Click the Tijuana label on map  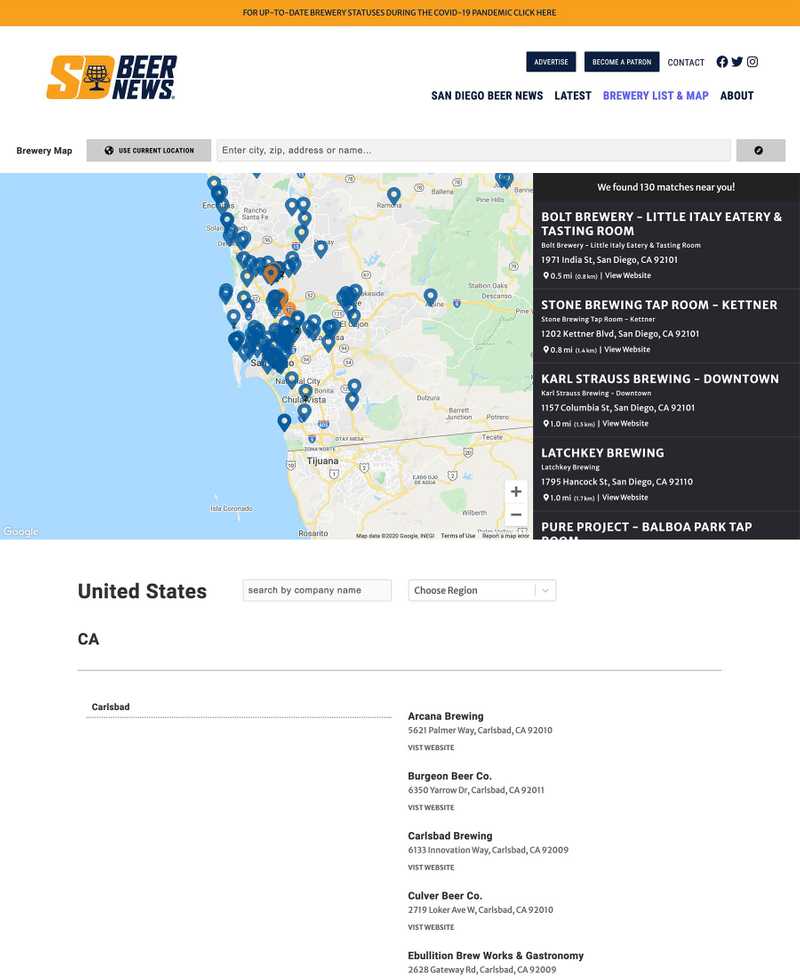click(322, 461)
